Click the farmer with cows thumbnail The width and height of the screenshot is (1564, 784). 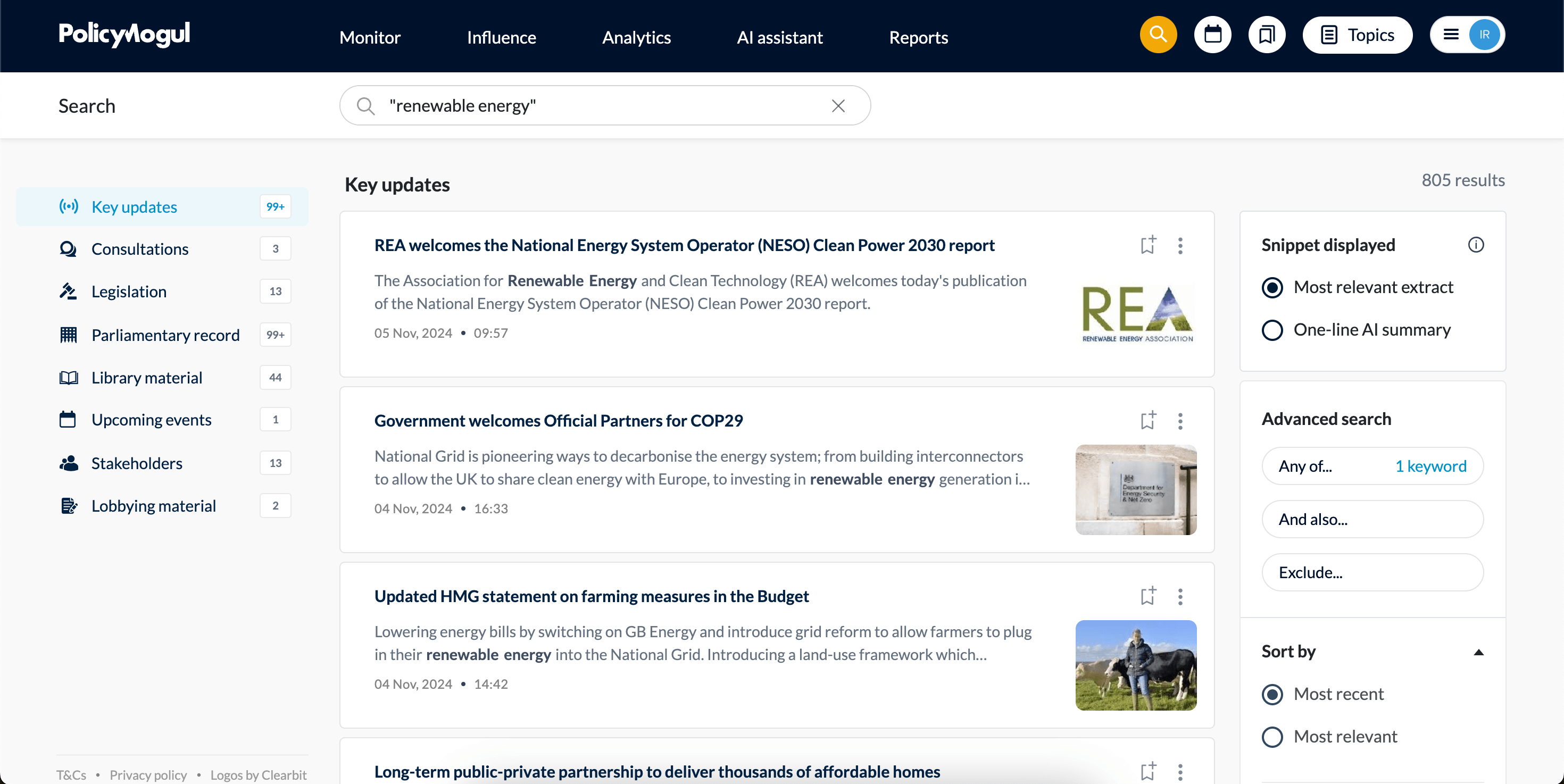click(1135, 665)
